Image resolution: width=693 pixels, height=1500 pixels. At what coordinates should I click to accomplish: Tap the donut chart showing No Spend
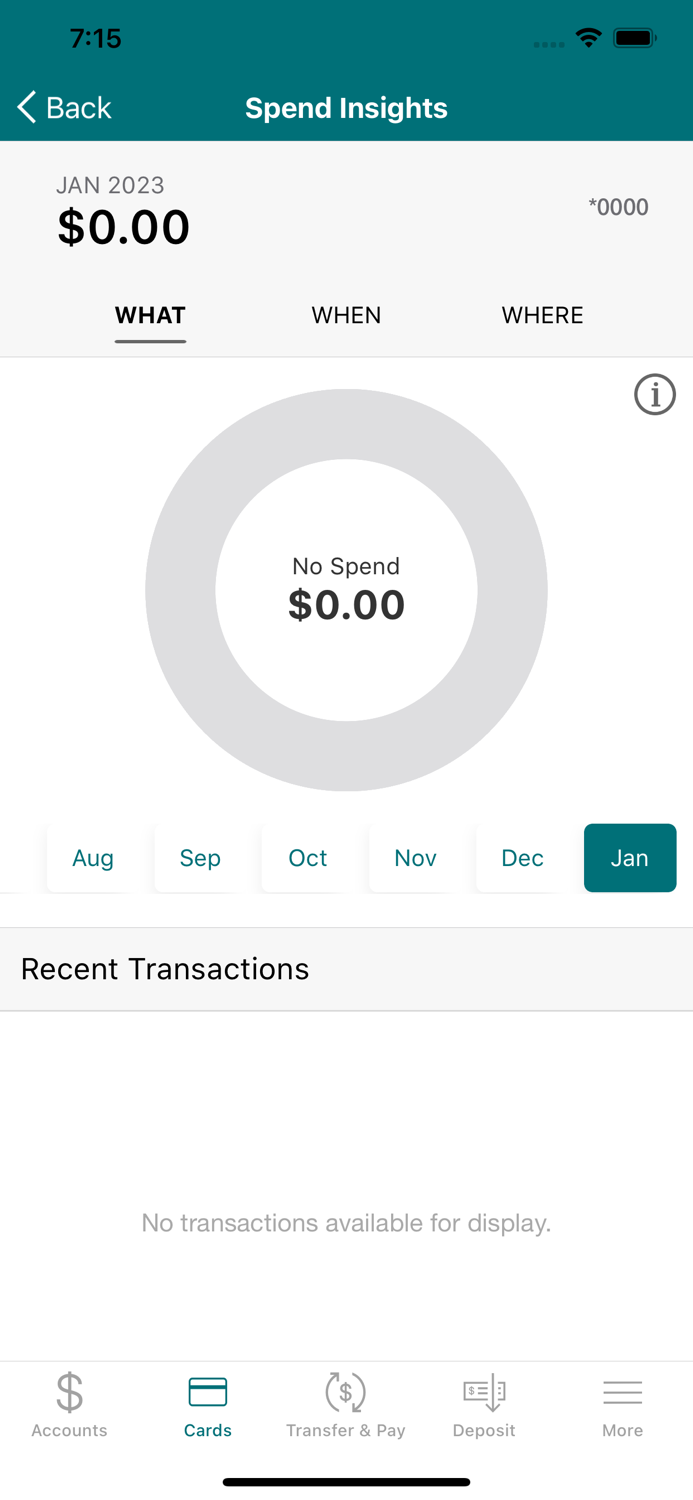pos(346,590)
